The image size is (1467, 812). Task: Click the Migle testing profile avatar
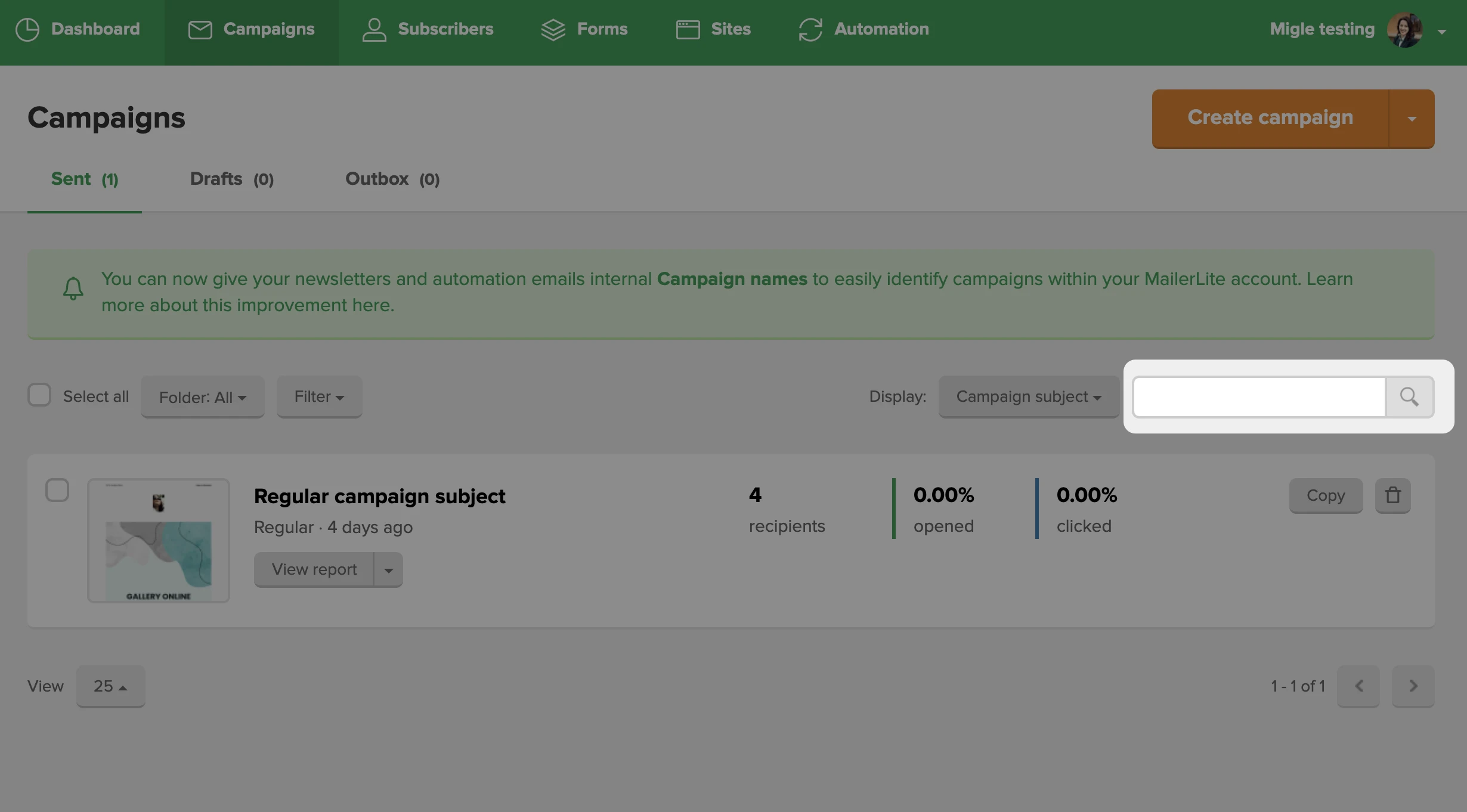tap(1404, 29)
